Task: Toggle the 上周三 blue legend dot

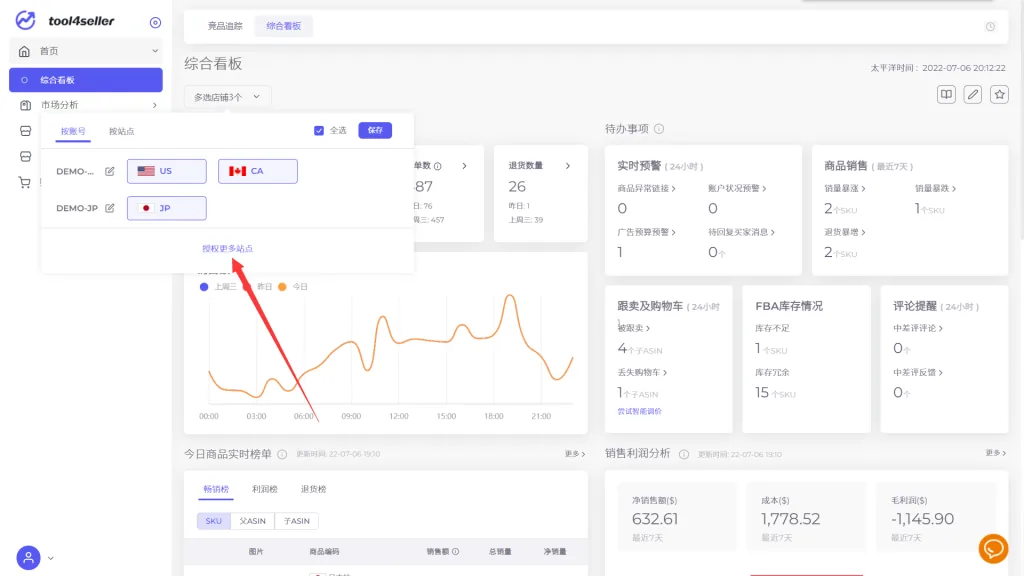Action: 204,287
